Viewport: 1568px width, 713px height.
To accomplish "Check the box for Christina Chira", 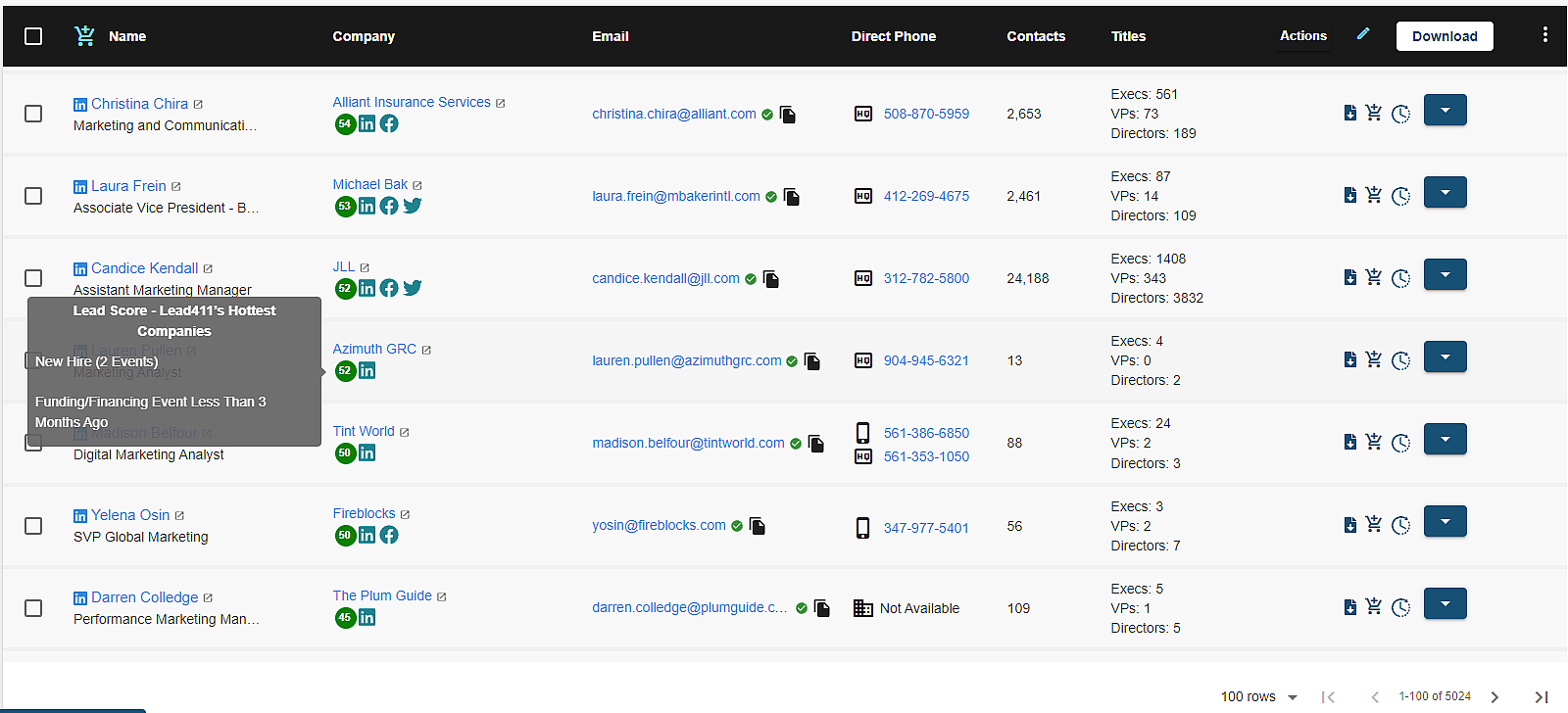I will tap(33, 114).
